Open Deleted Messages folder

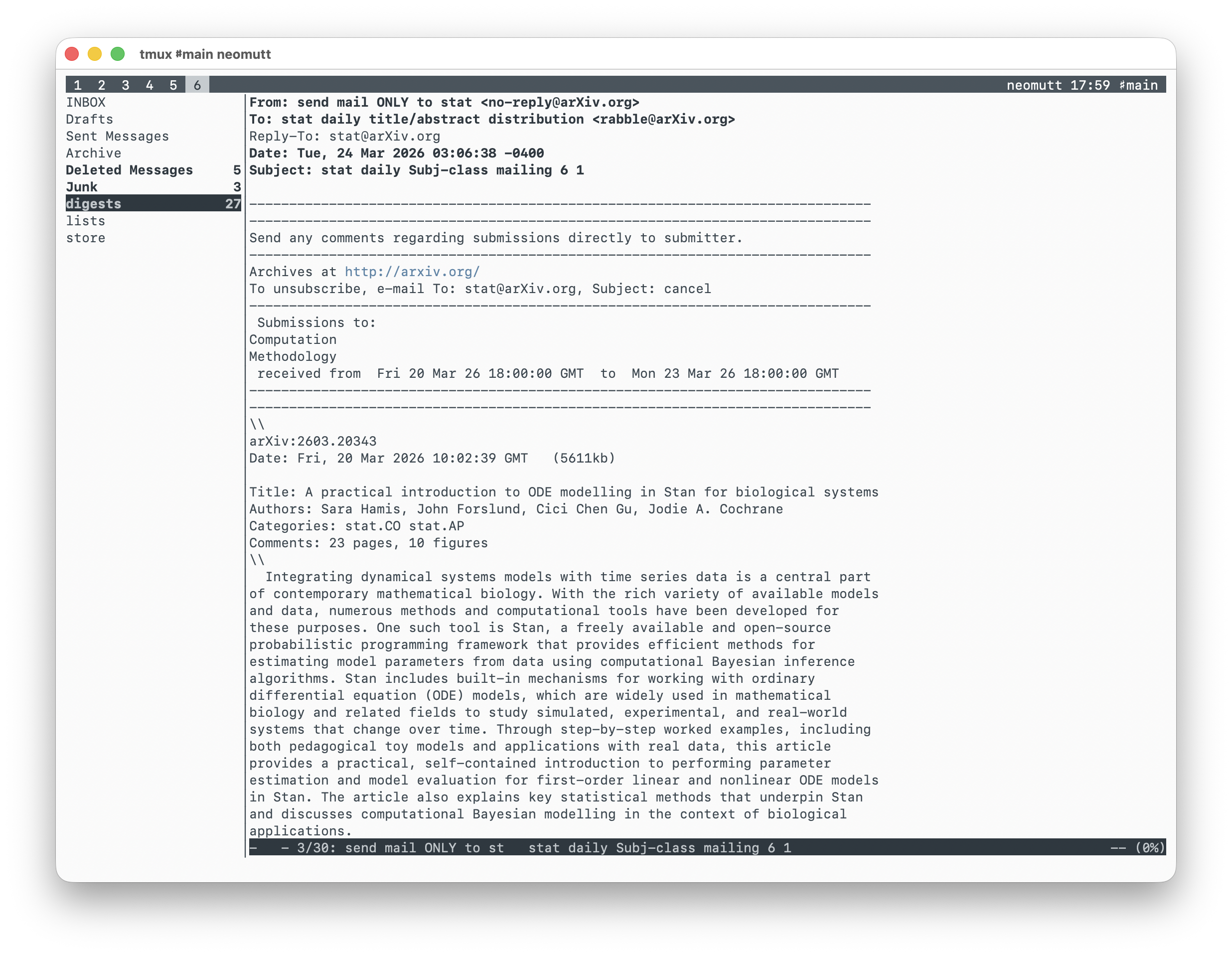coord(129,170)
